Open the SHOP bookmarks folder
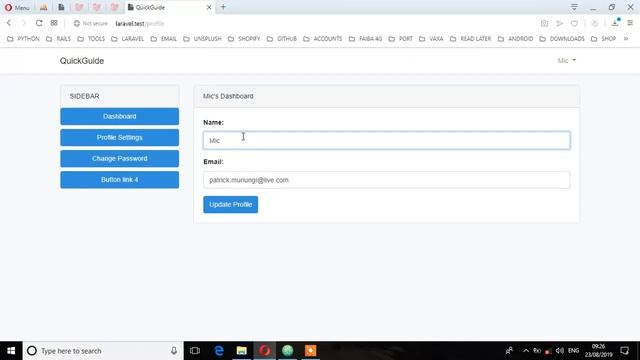The image size is (640, 360). point(603,39)
